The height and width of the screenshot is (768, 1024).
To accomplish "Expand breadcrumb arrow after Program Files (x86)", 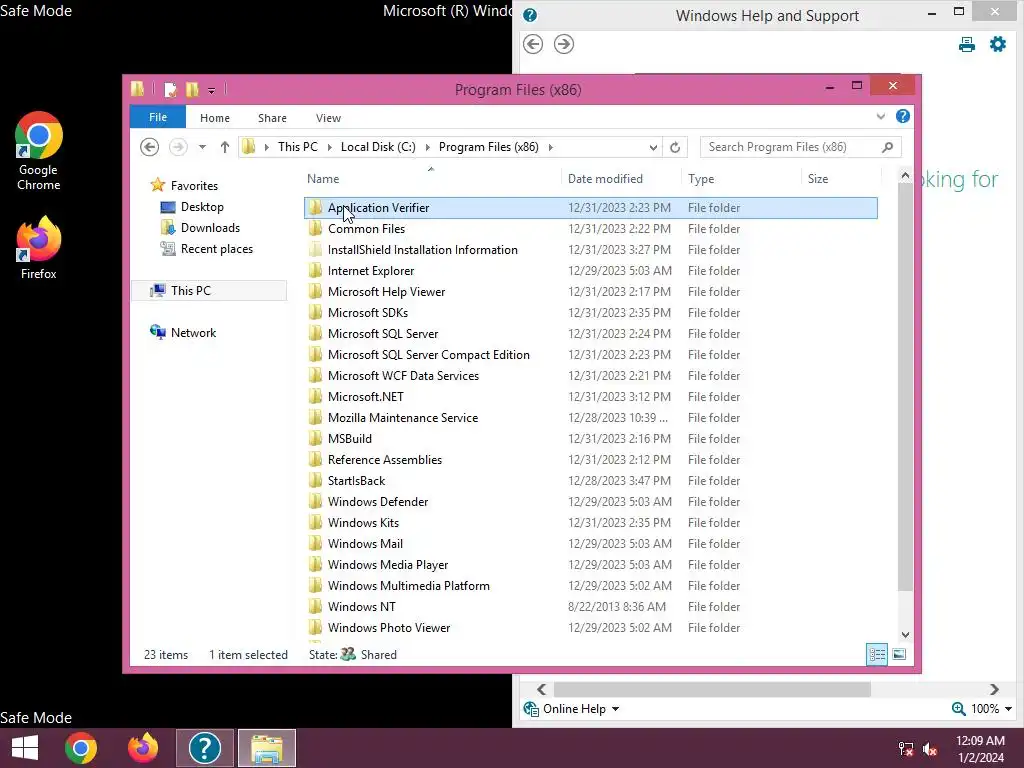I will [551, 148].
